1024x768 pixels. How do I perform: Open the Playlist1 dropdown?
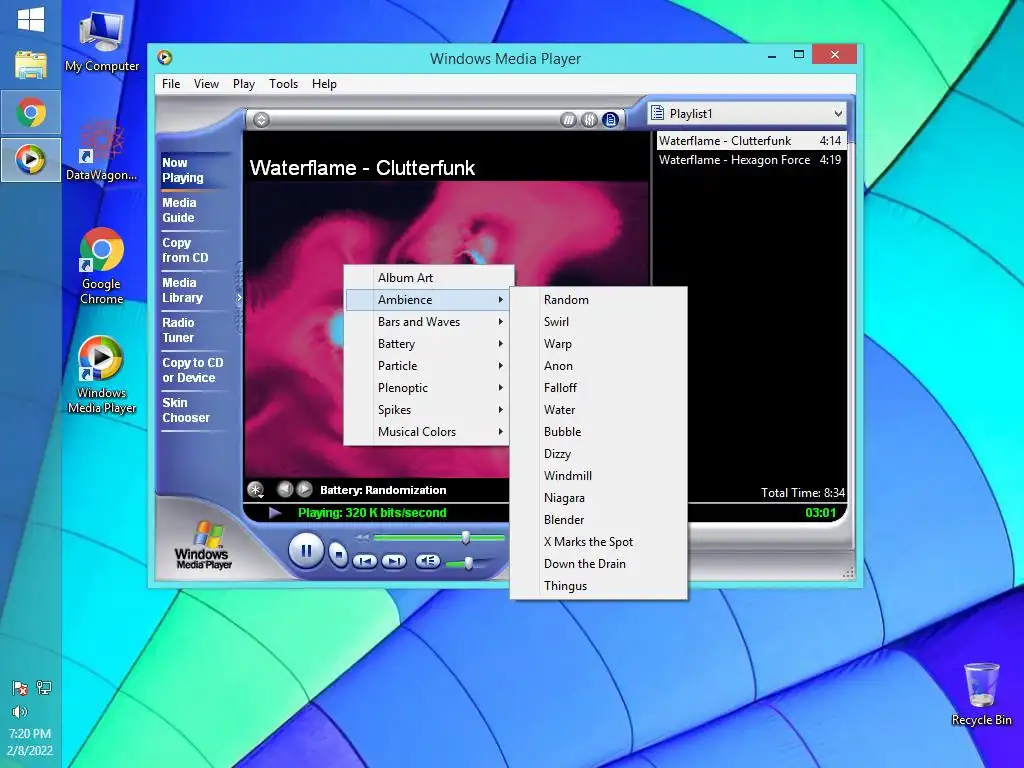(x=747, y=114)
